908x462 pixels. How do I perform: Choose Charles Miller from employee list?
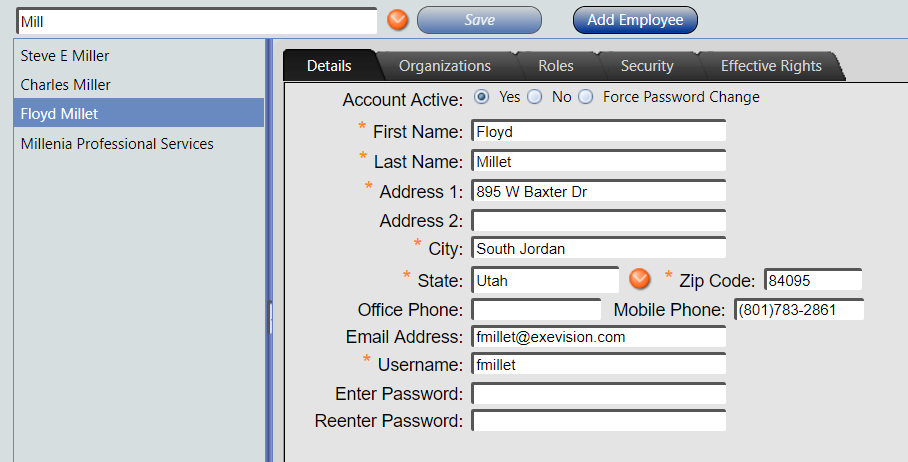(x=66, y=85)
